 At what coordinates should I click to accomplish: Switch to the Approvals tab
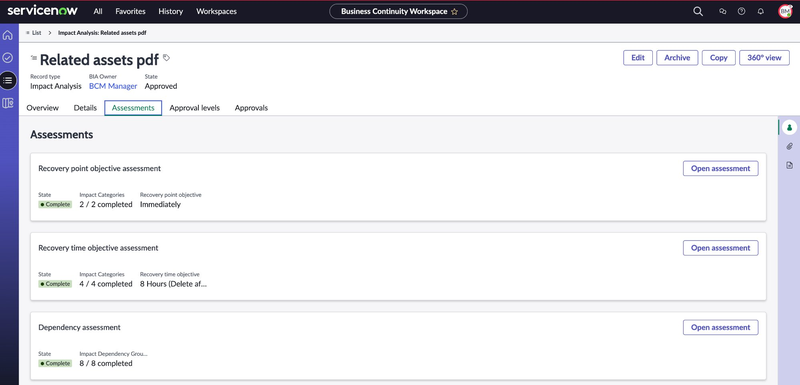(x=251, y=108)
